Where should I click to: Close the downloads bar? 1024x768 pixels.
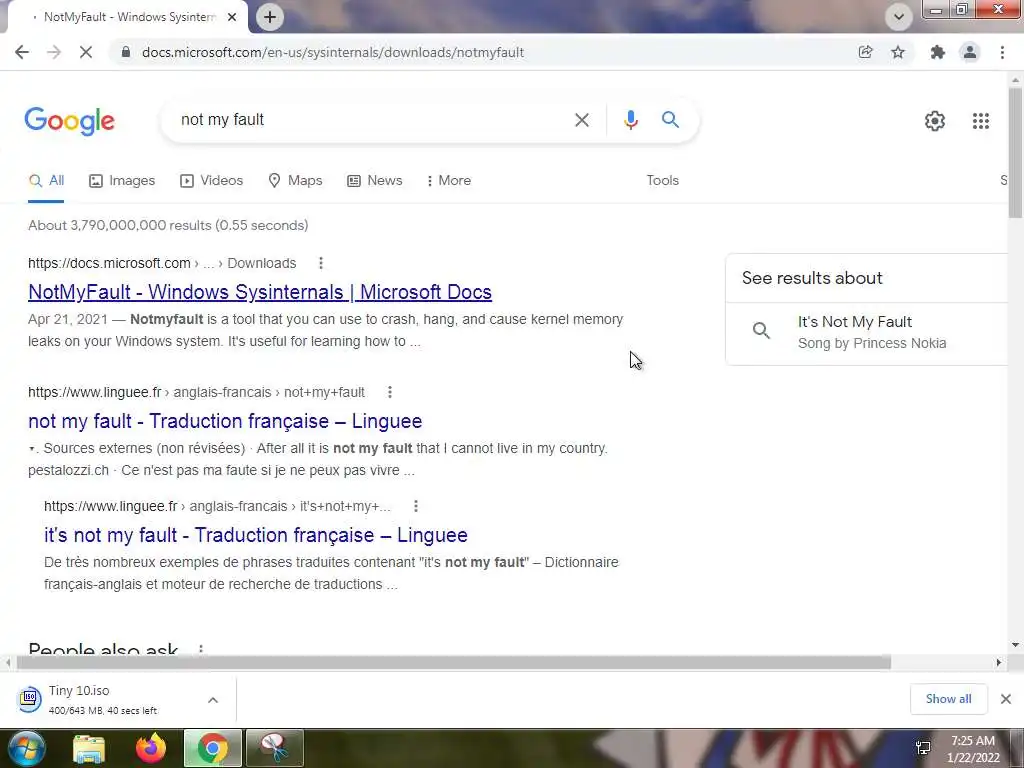[x=1006, y=699]
